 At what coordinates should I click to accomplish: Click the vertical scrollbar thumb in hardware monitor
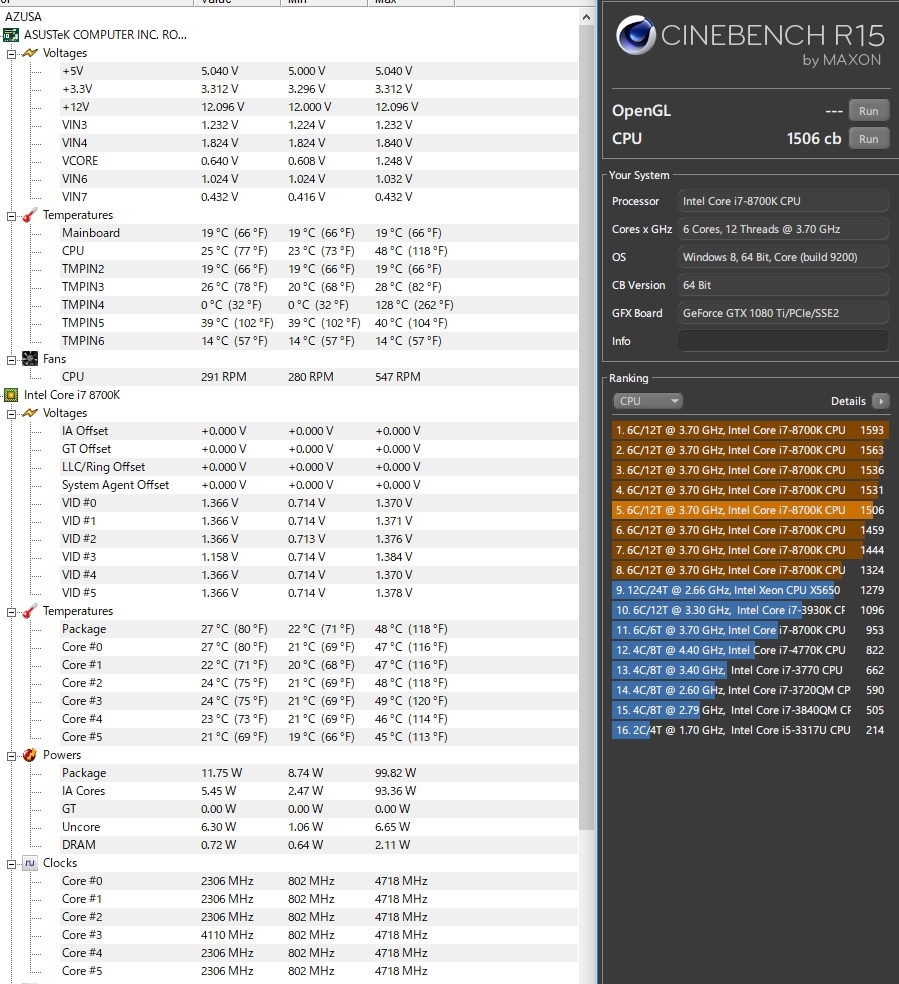coord(586,427)
